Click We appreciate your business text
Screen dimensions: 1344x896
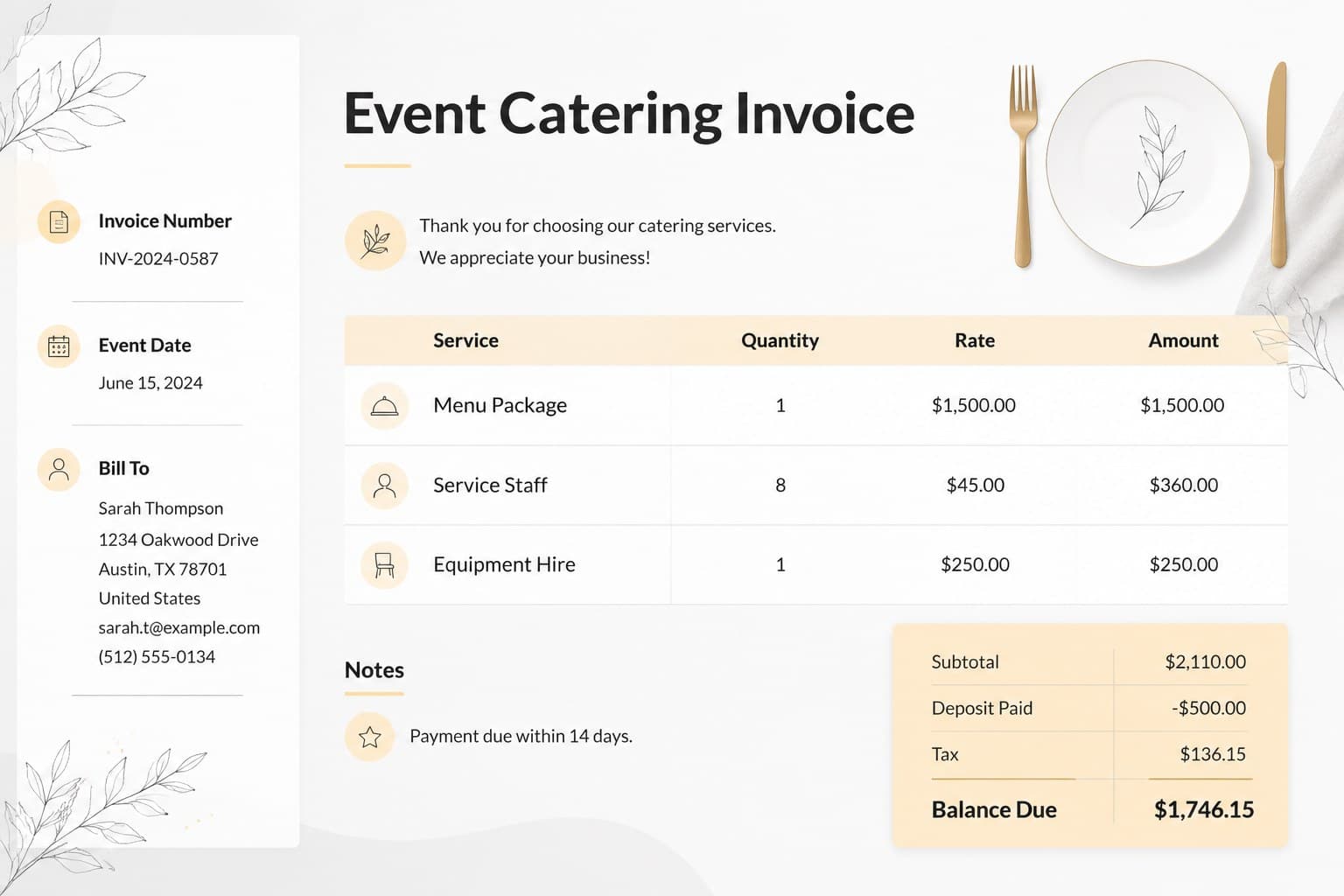pyautogui.click(x=535, y=258)
